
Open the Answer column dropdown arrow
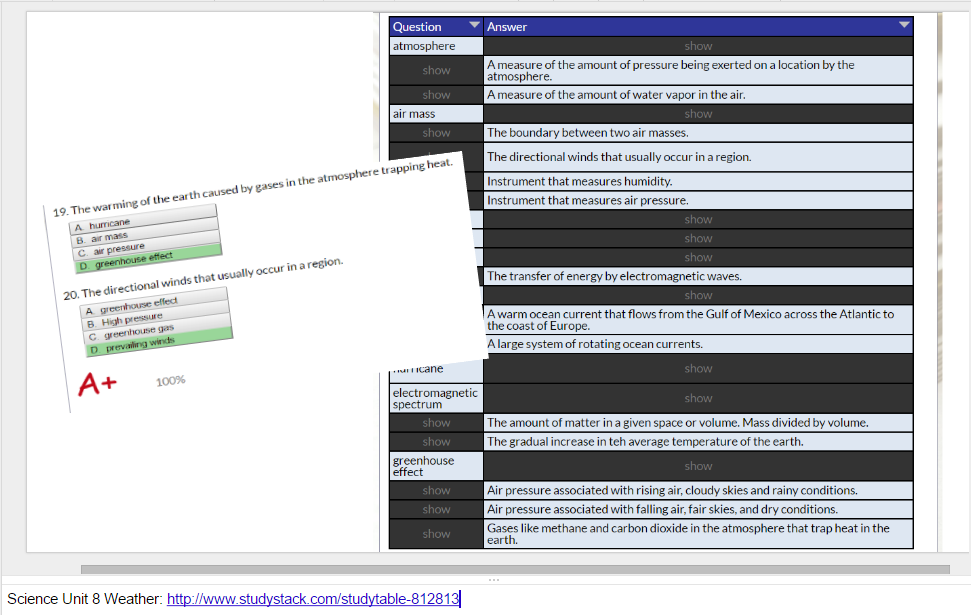[x=904, y=25]
